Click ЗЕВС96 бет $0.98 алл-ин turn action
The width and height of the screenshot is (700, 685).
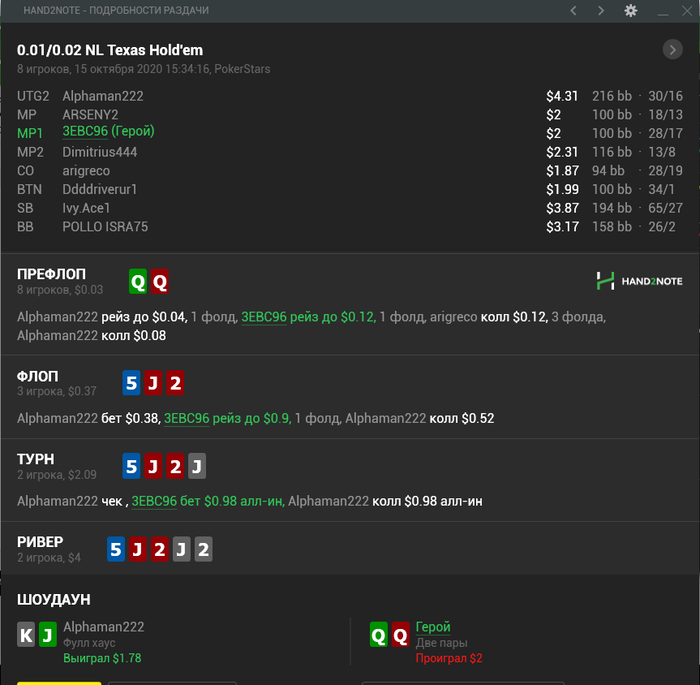click(208, 501)
